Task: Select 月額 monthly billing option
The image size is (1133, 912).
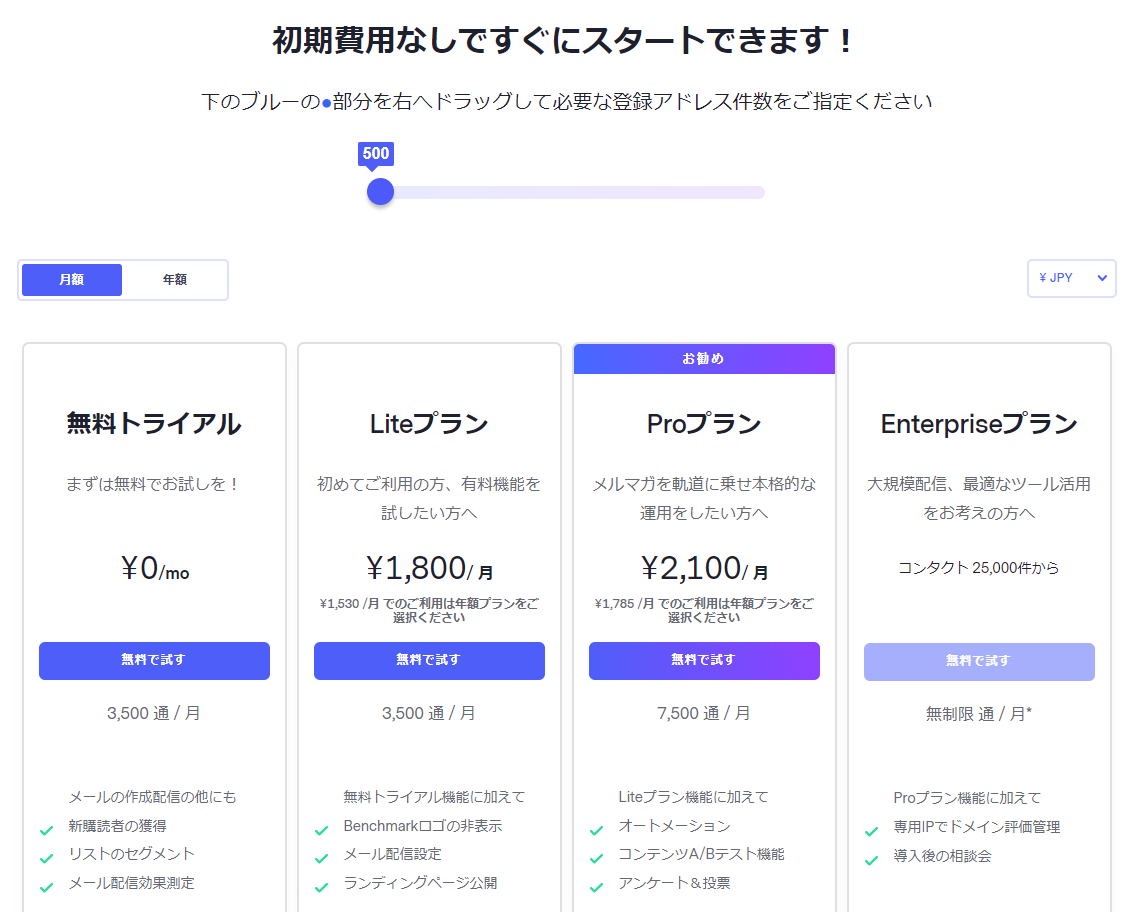Action: click(x=72, y=280)
